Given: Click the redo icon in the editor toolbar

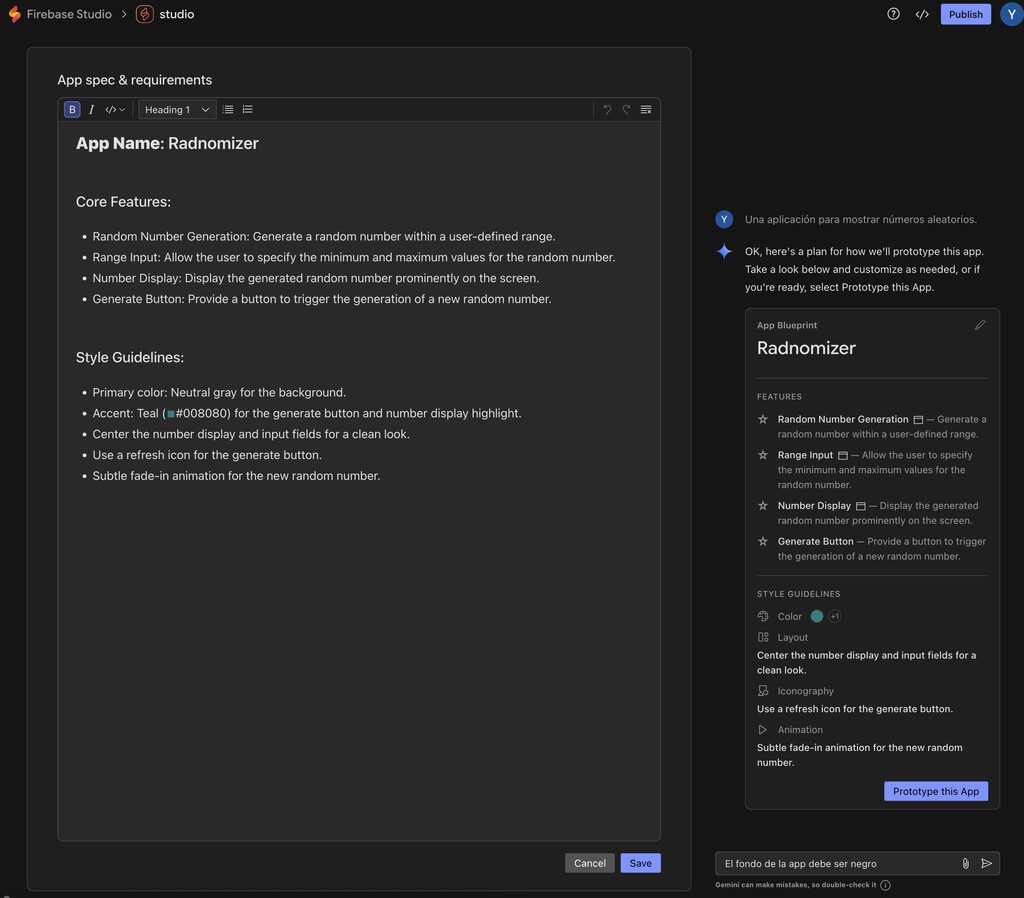Looking at the screenshot, I should point(626,109).
